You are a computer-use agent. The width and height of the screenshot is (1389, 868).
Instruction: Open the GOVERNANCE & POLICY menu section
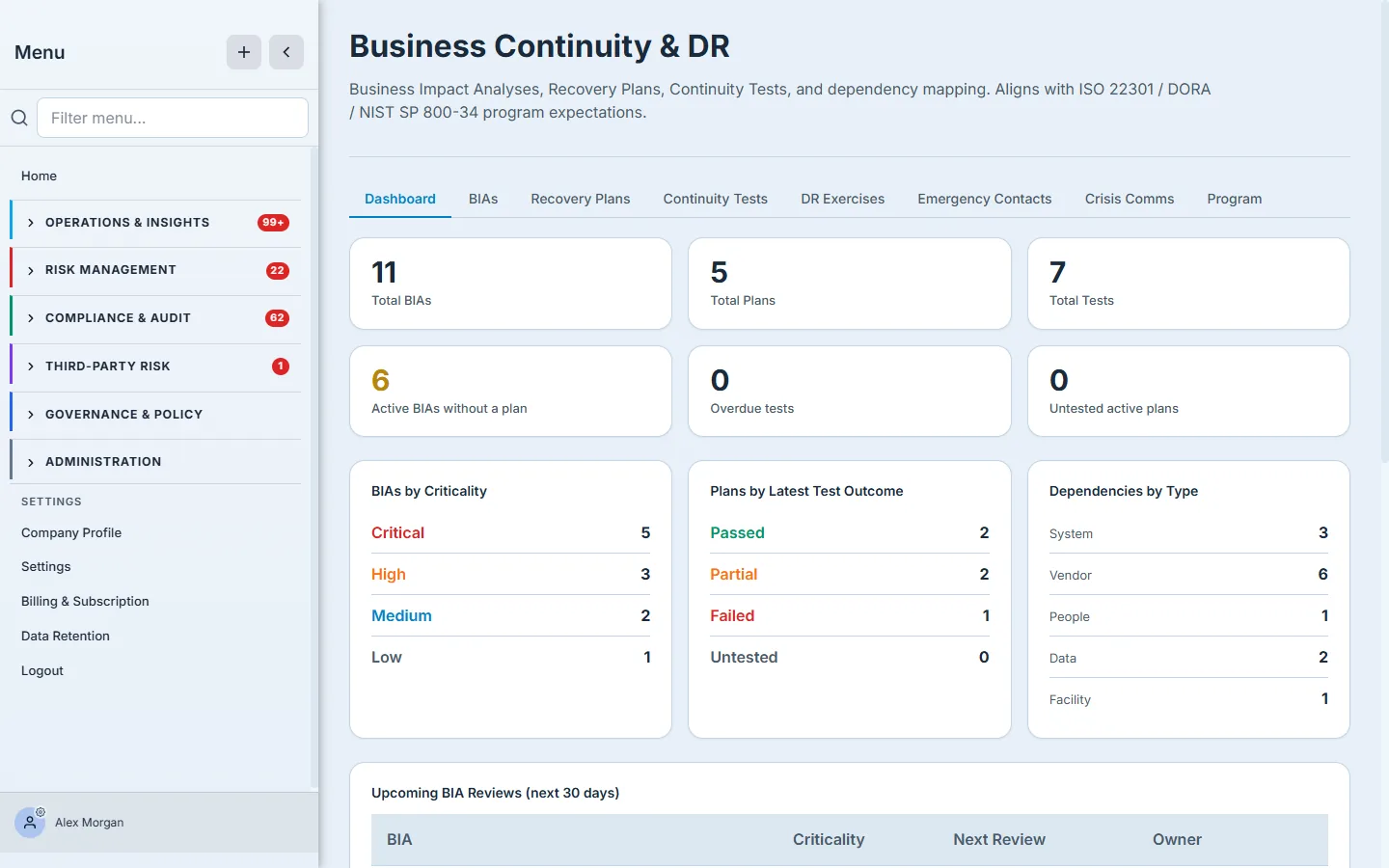[x=155, y=415]
